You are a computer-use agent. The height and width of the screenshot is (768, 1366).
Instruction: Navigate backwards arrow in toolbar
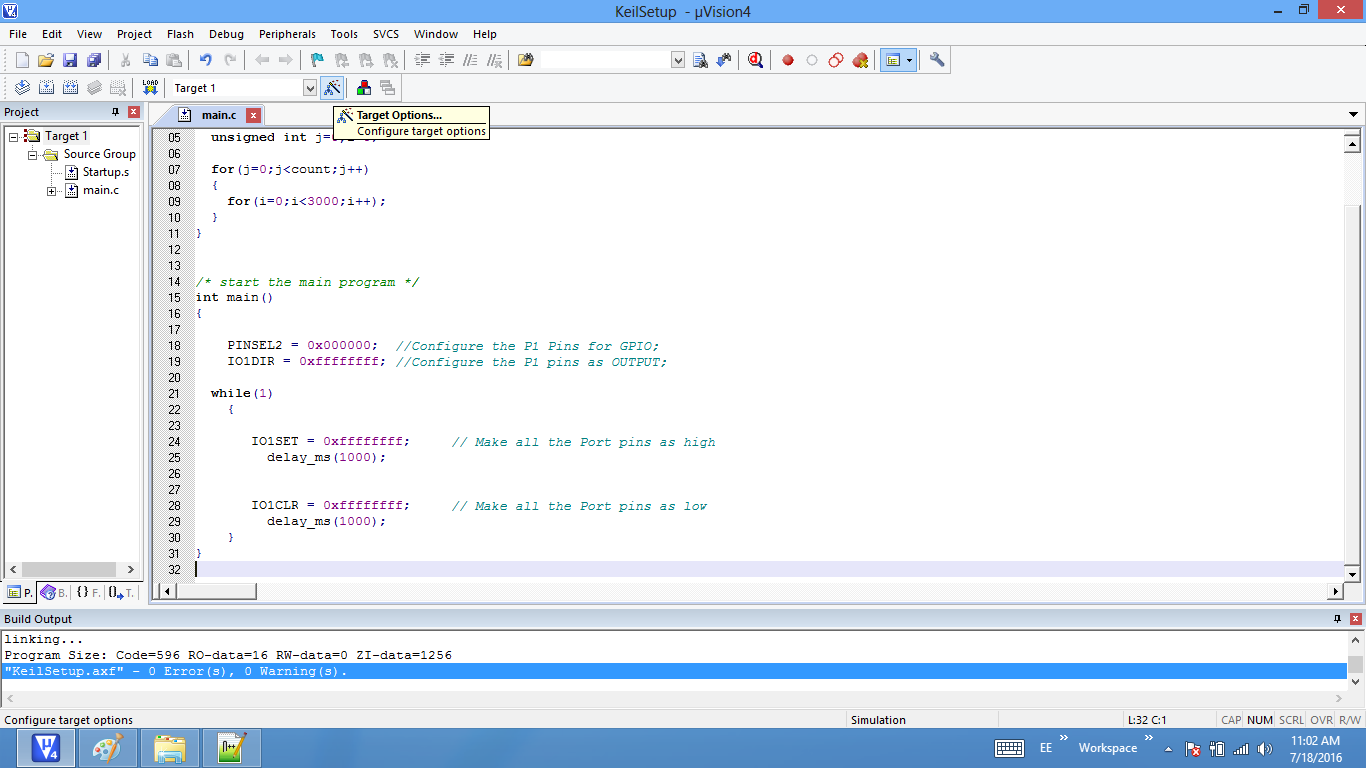(x=262, y=60)
